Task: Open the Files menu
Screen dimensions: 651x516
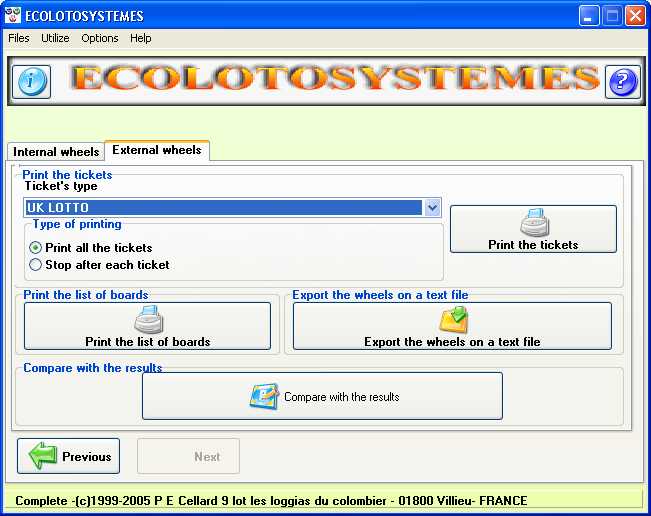Action: tap(19, 38)
